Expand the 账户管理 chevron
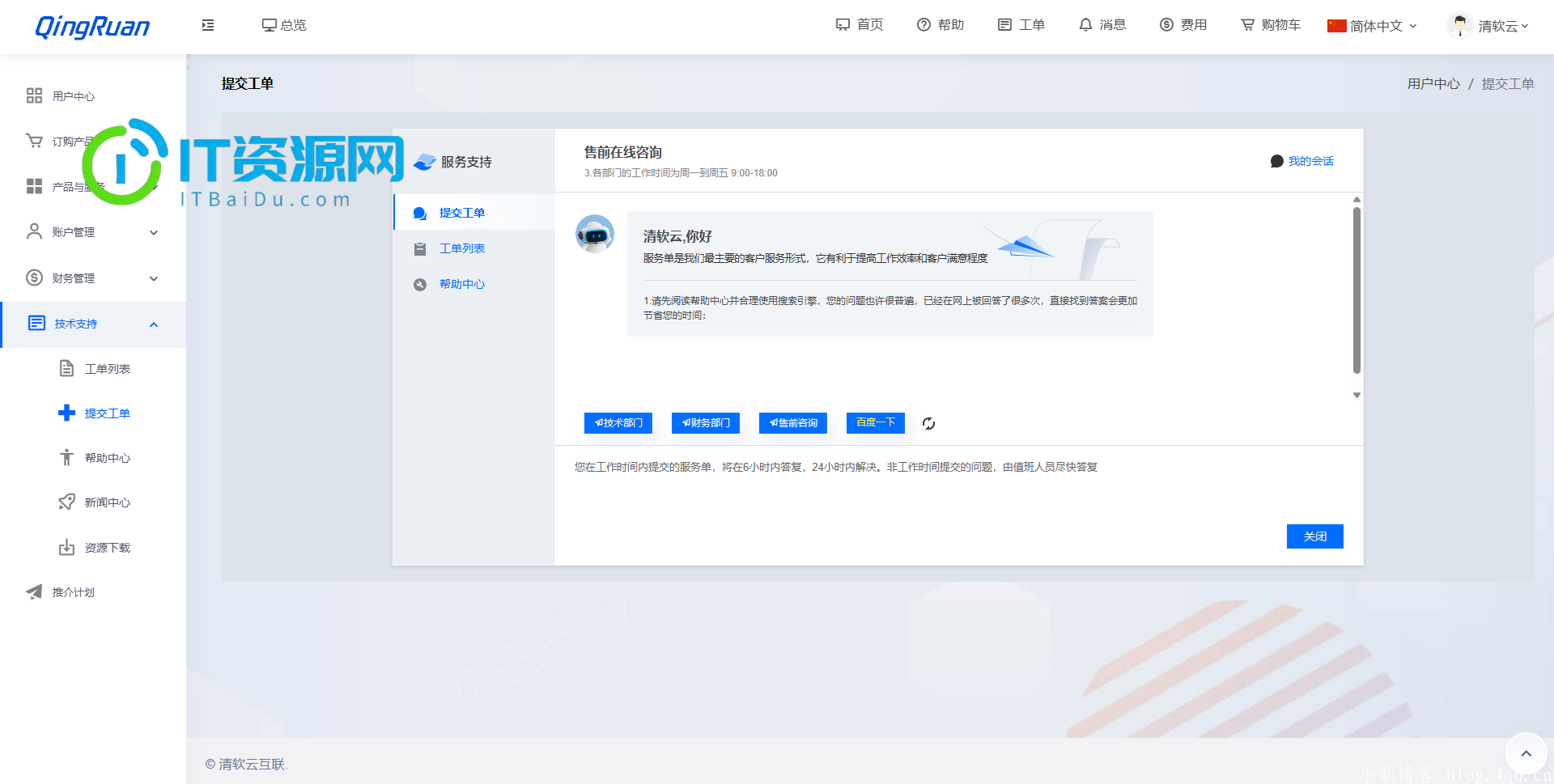1554x784 pixels. pyautogui.click(x=154, y=232)
